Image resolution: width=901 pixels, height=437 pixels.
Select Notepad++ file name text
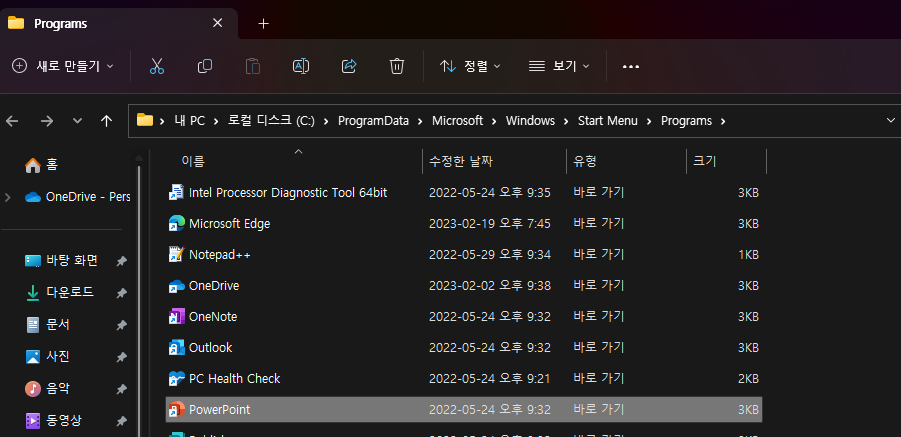point(220,255)
